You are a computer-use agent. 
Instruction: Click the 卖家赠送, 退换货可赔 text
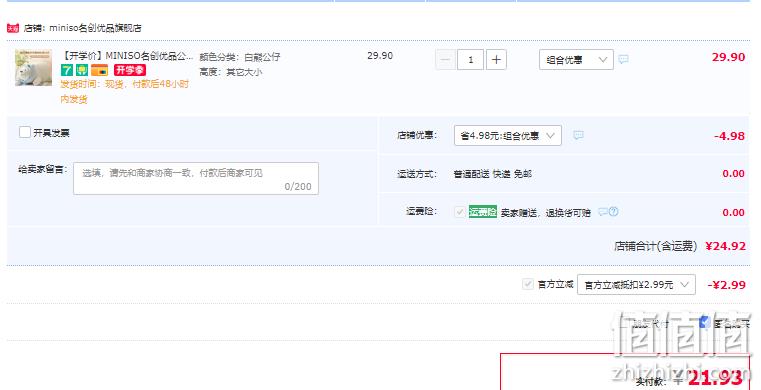pyautogui.click(x=546, y=212)
